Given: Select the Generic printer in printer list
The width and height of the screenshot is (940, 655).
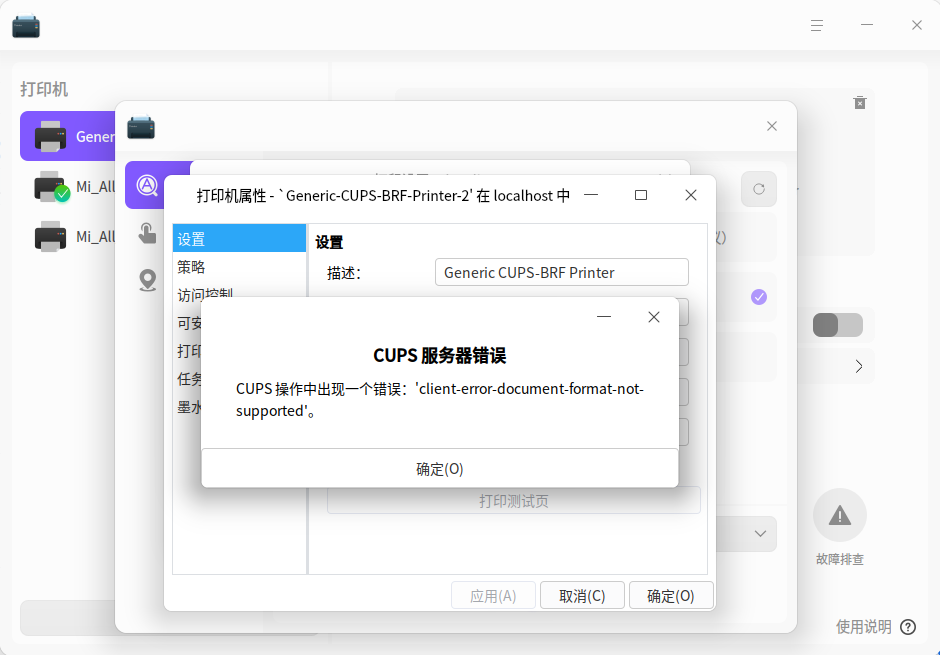Looking at the screenshot, I should pos(68,136).
